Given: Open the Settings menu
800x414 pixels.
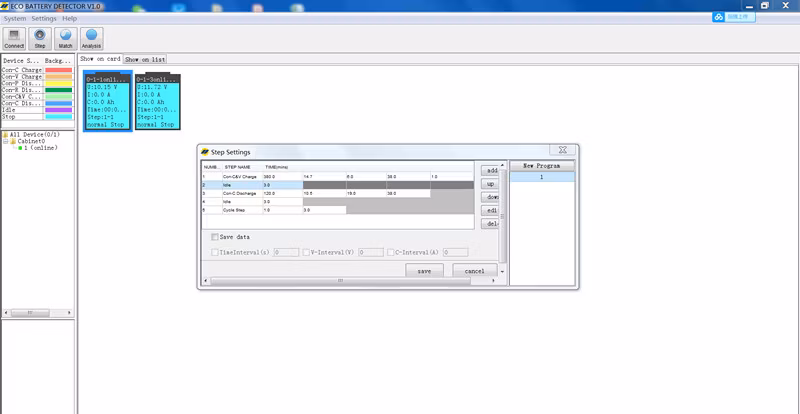Looking at the screenshot, I should pyautogui.click(x=43, y=19).
